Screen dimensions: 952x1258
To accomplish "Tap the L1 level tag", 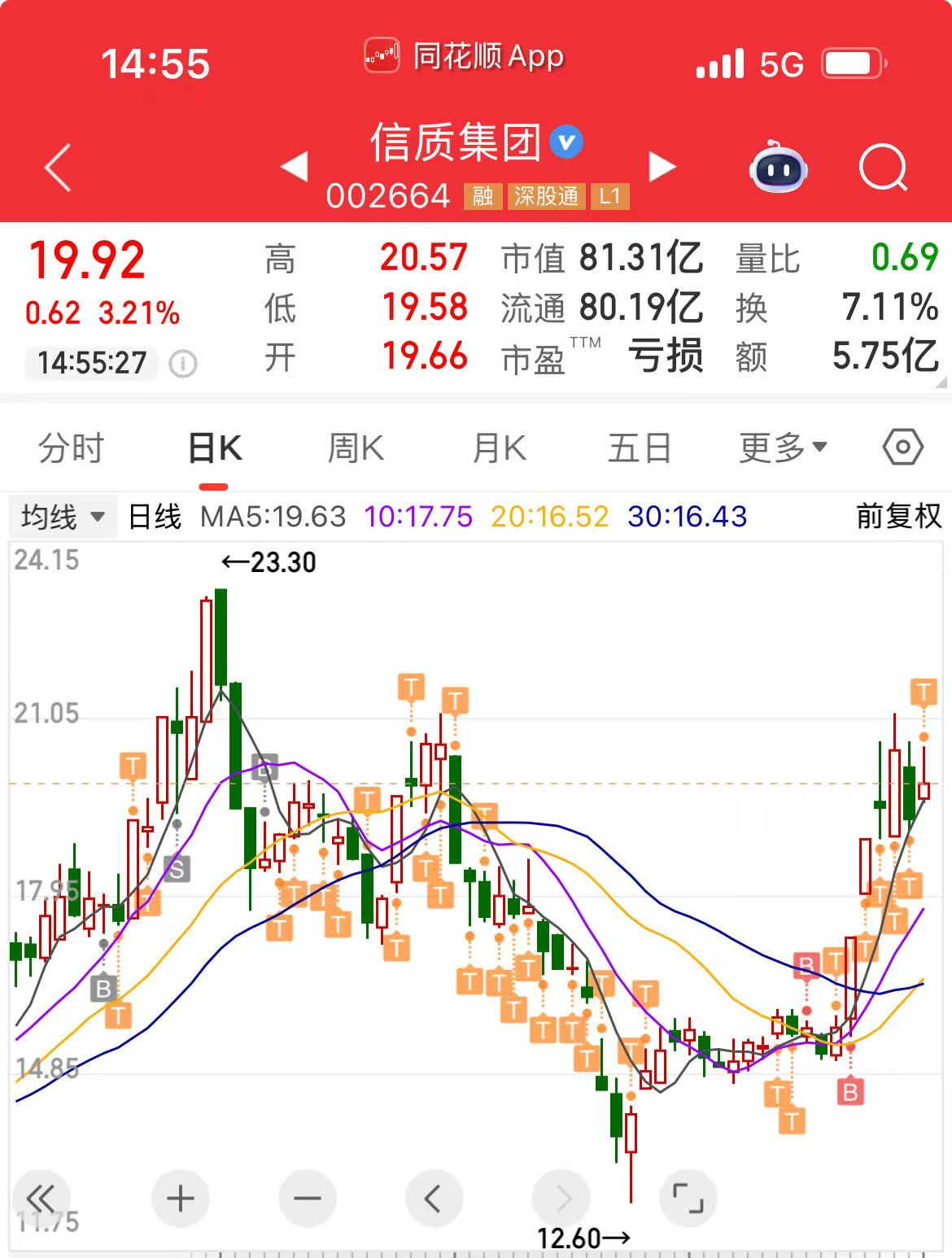I will (609, 196).
